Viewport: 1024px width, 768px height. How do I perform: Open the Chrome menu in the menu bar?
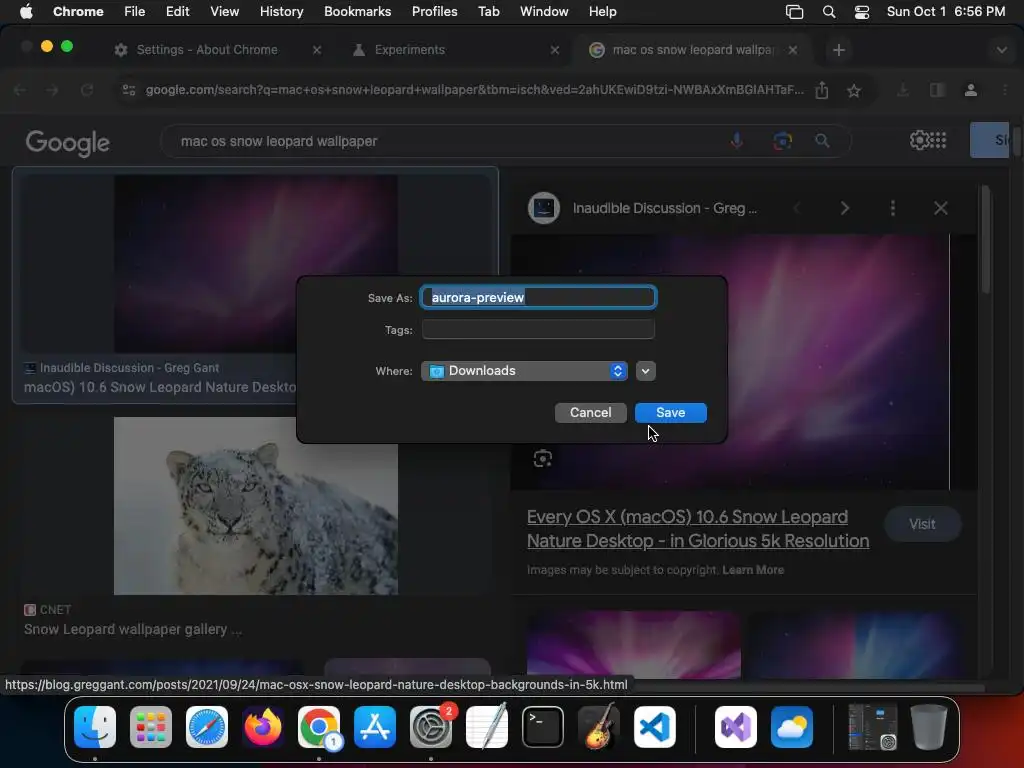78,11
